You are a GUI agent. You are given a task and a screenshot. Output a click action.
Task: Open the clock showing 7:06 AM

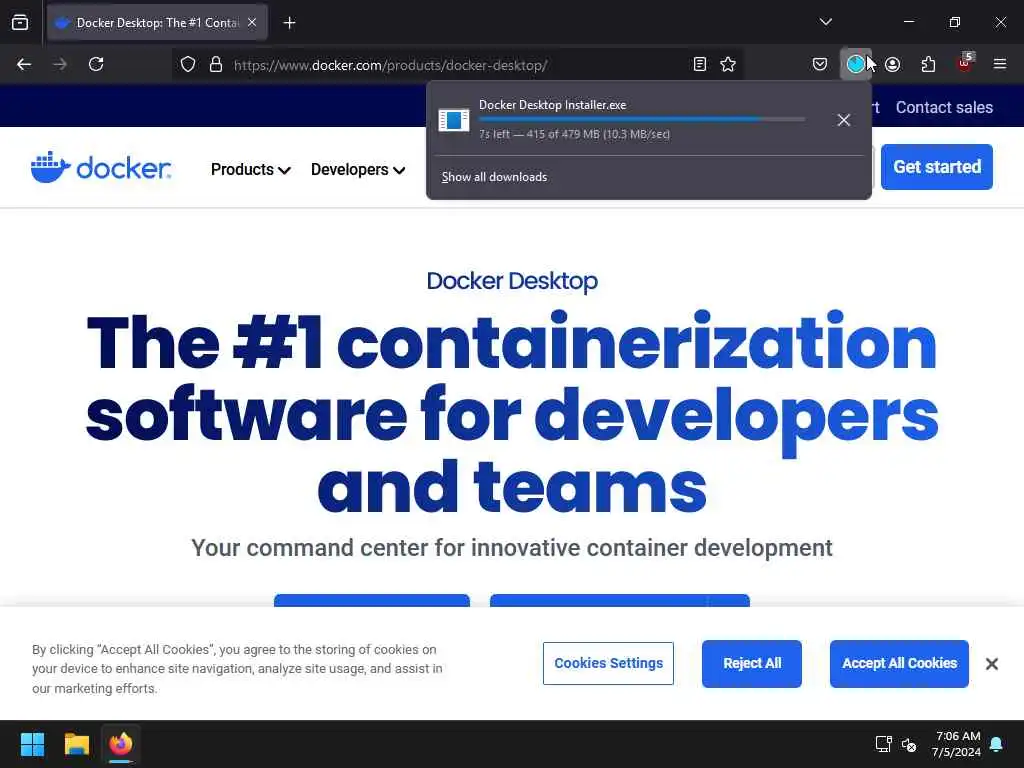956,744
